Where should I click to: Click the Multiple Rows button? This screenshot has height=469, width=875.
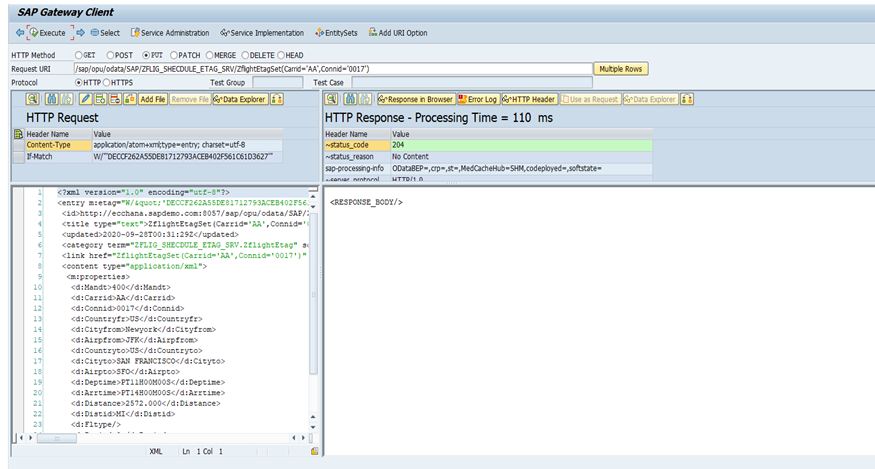[621, 69]
